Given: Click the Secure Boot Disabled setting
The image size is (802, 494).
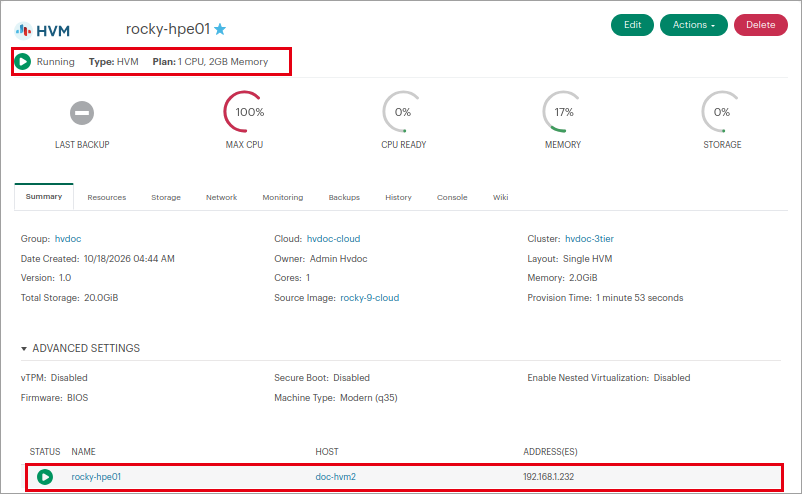Looking at the screenshot, I should [x=322, y=378].
